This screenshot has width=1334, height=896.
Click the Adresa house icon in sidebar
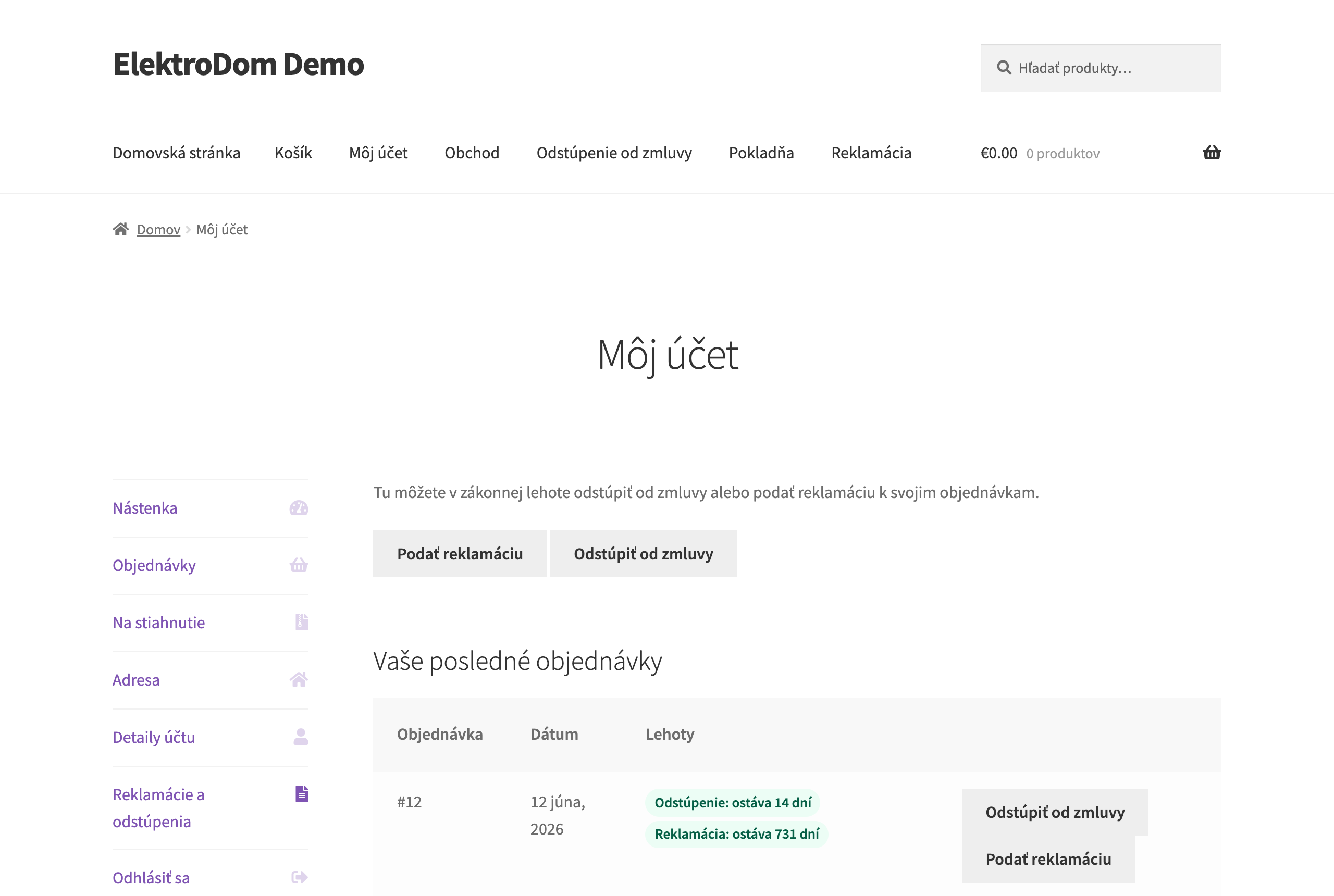tap(299, 679)
